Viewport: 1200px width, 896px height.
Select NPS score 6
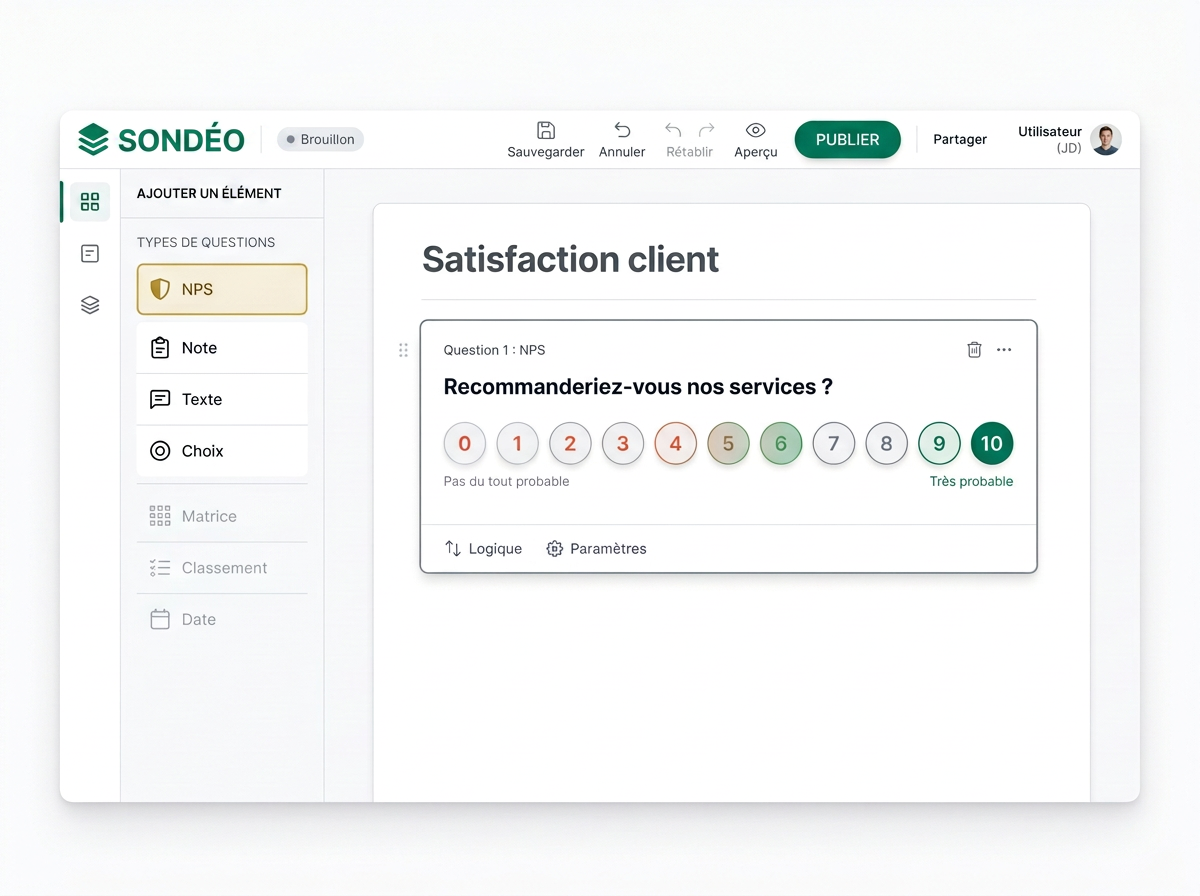click(x=781, y=443)
